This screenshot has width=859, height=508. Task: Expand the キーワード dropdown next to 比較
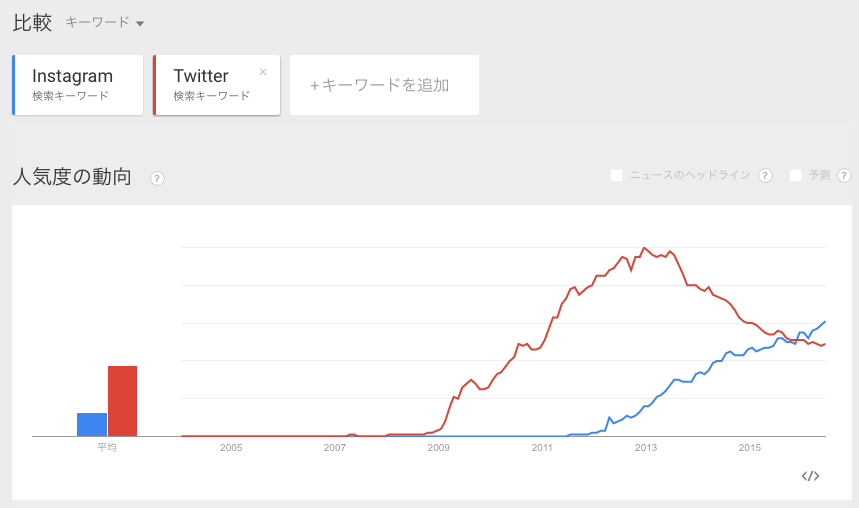[105, 23]
